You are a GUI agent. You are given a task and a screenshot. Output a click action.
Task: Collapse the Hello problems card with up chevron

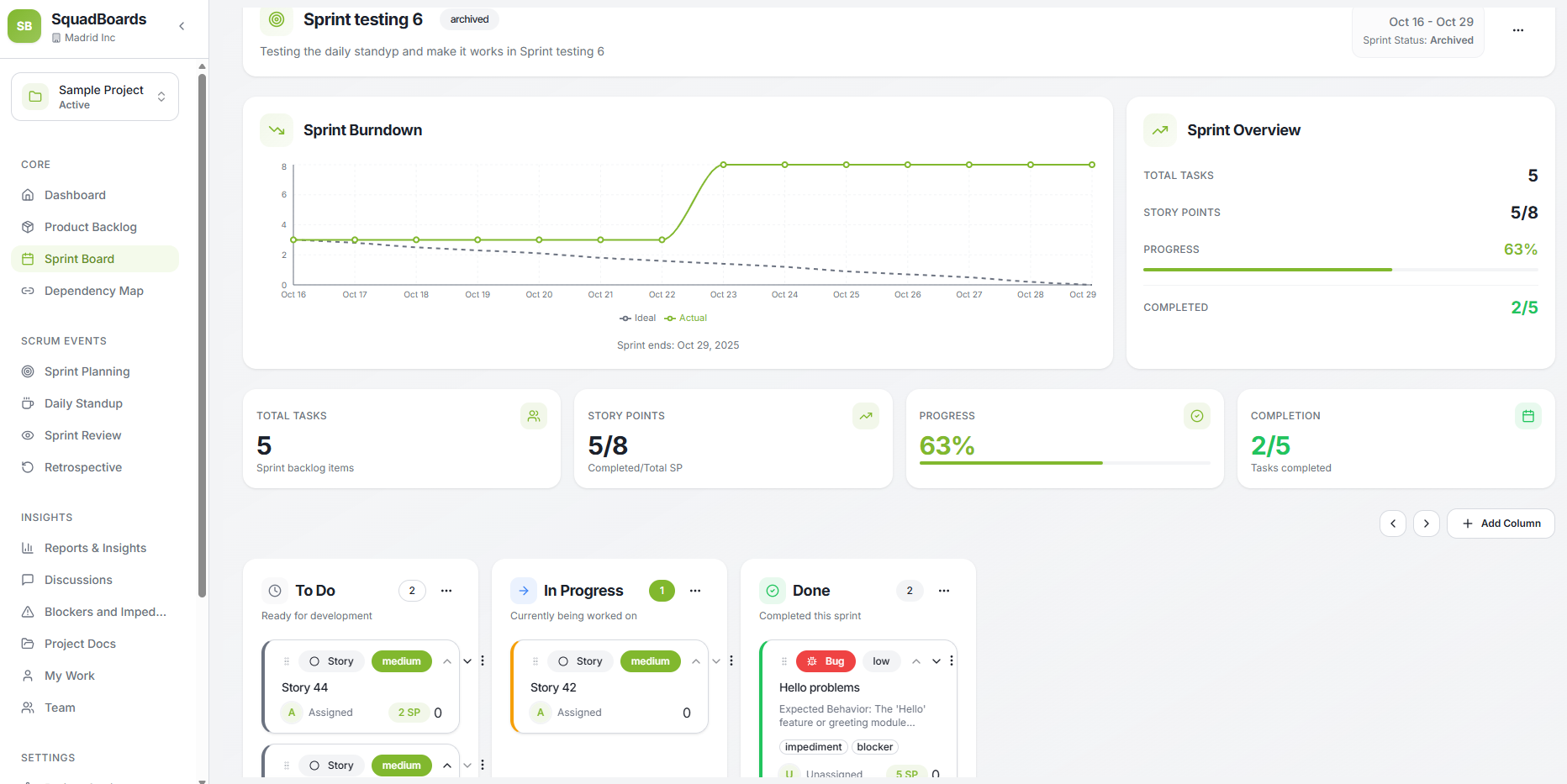click(916, 661)
